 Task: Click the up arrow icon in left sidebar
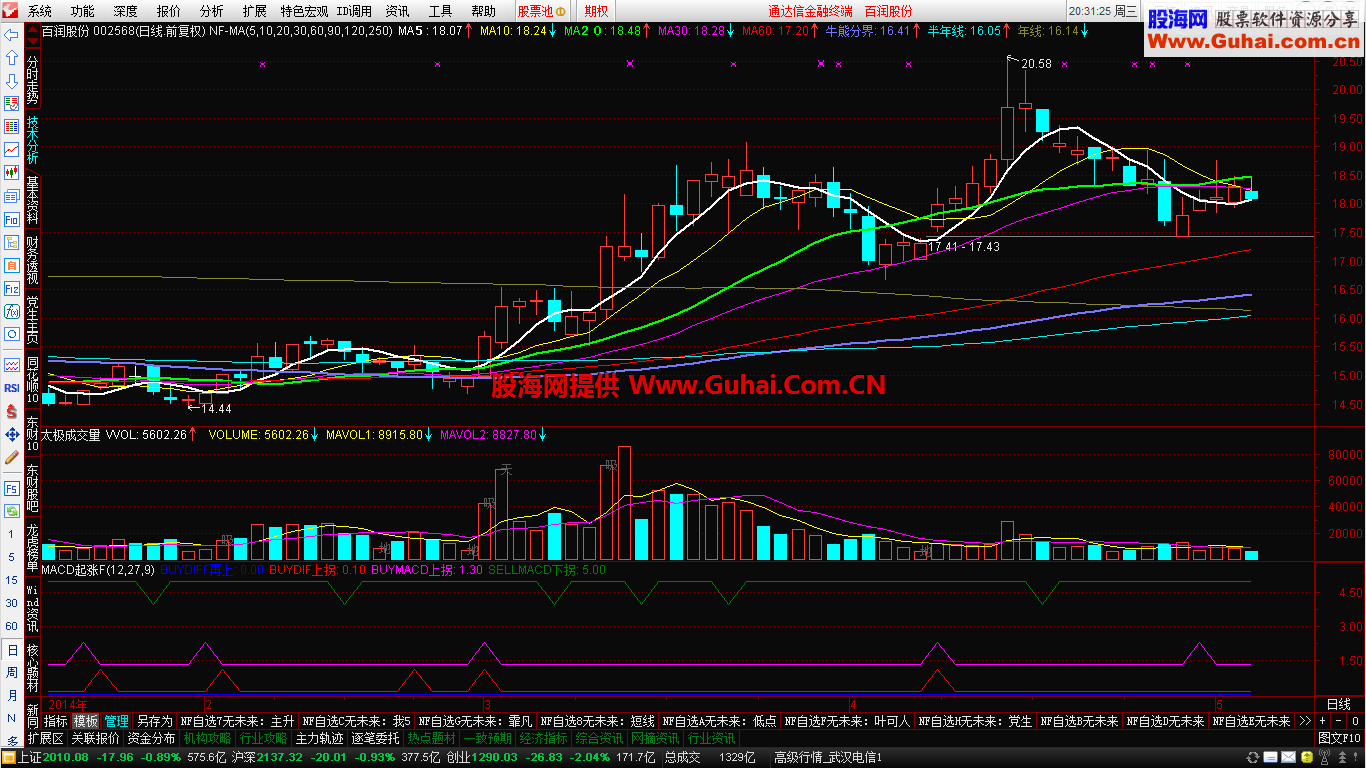click(11, 57)
